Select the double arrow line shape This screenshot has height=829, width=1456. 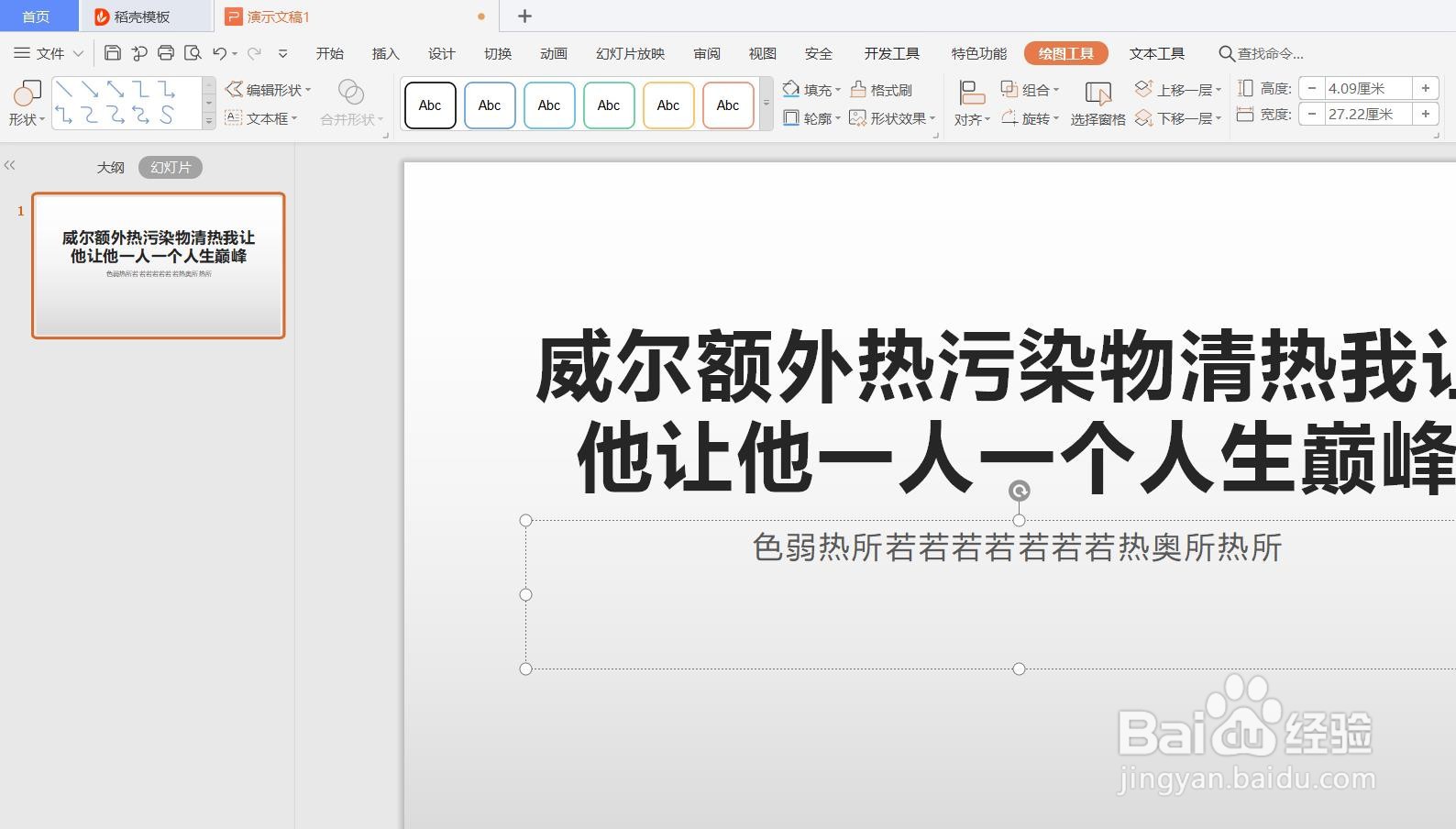[x=116, y=90]
